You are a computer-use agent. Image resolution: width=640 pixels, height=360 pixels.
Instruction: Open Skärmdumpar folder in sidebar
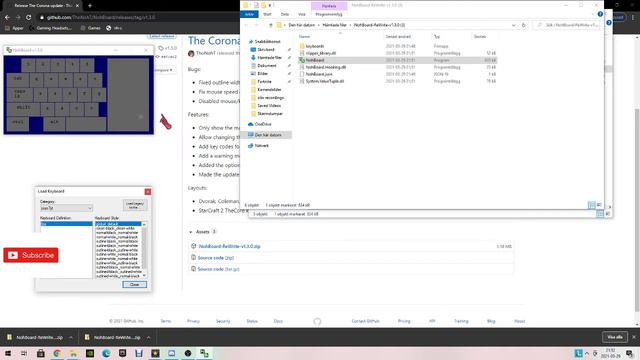270,113
